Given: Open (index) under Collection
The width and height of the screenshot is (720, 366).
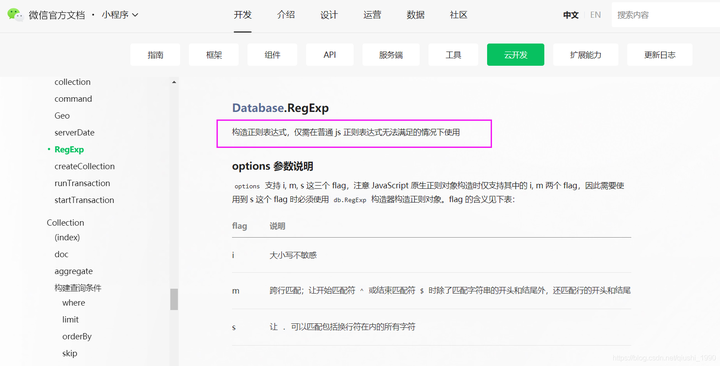Looking at the screenshot, I should click(67, 237).
